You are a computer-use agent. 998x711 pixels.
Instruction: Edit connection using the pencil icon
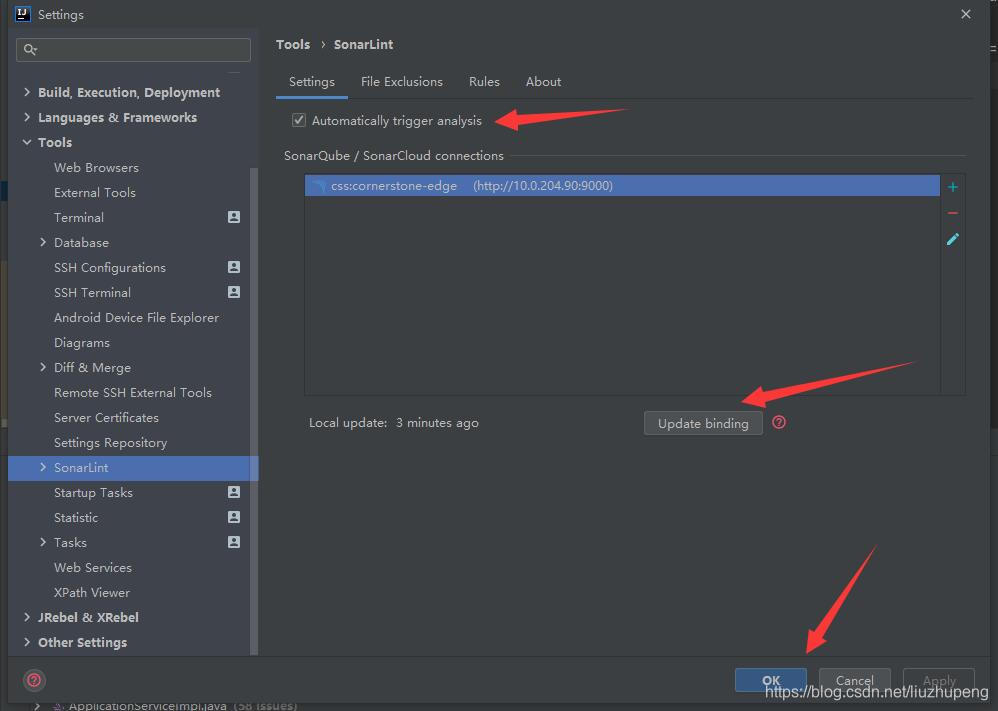[953, 239]
